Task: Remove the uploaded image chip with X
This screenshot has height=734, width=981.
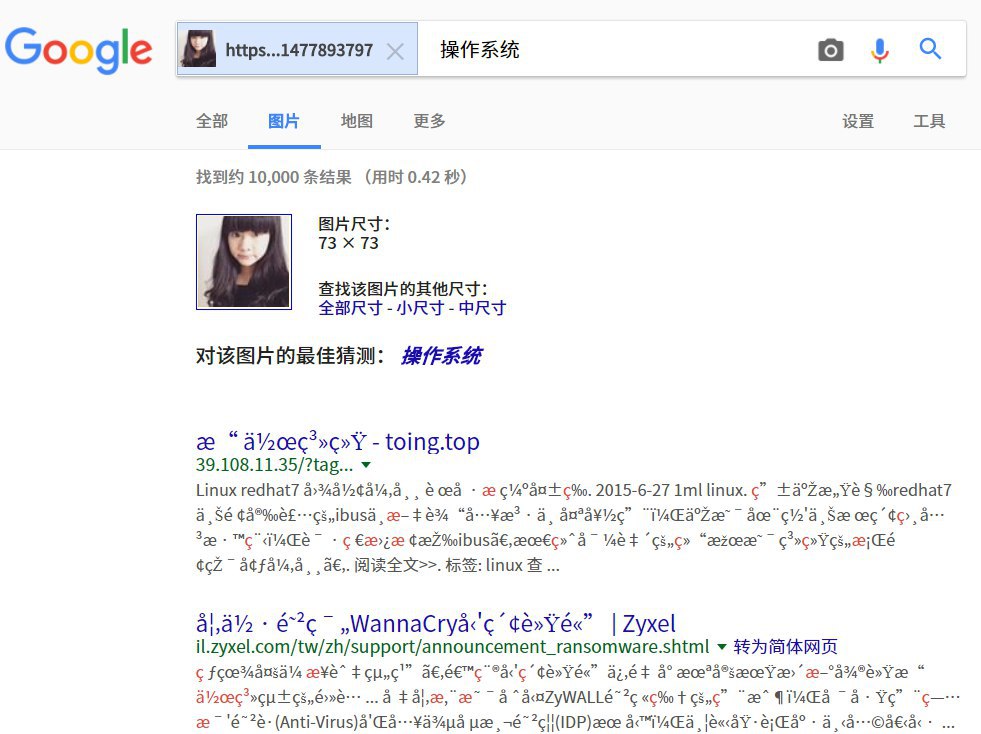Action: [395, 51]
